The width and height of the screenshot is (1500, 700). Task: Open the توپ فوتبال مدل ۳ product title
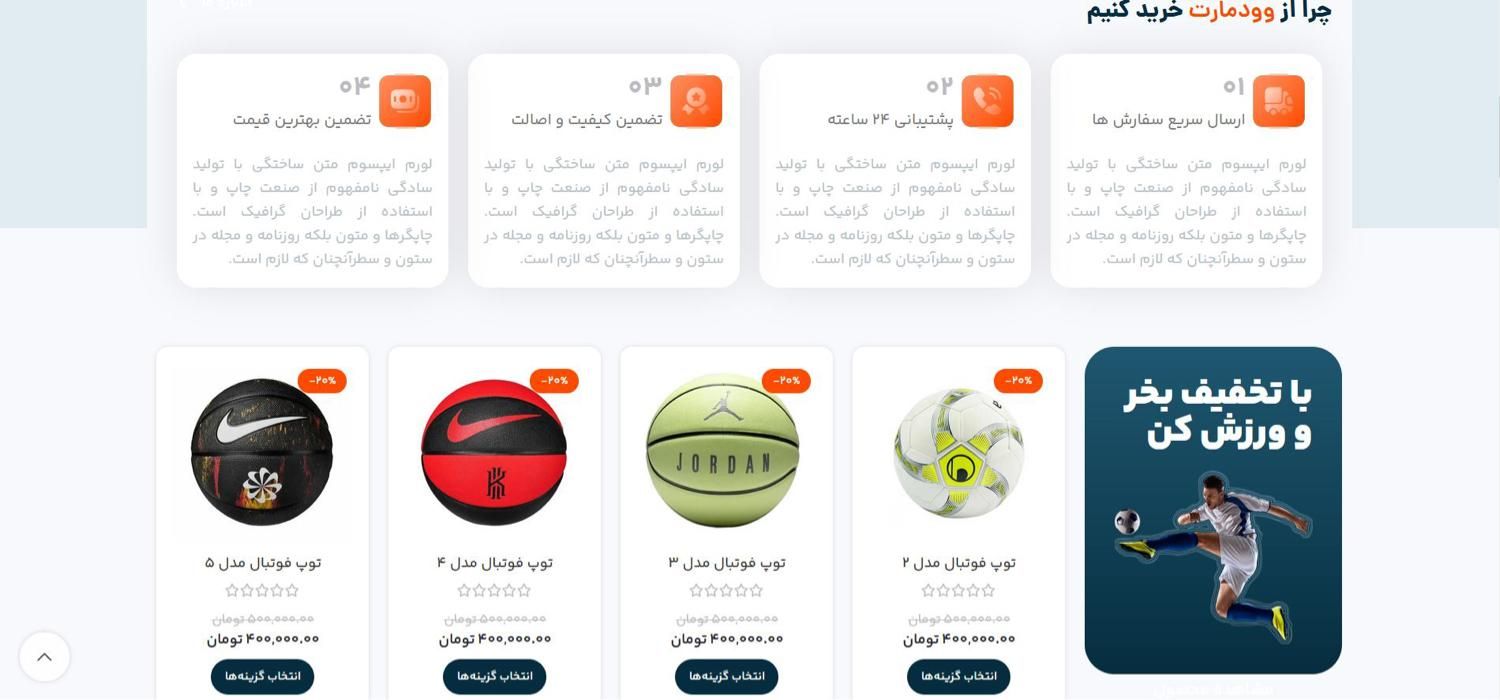727,563
